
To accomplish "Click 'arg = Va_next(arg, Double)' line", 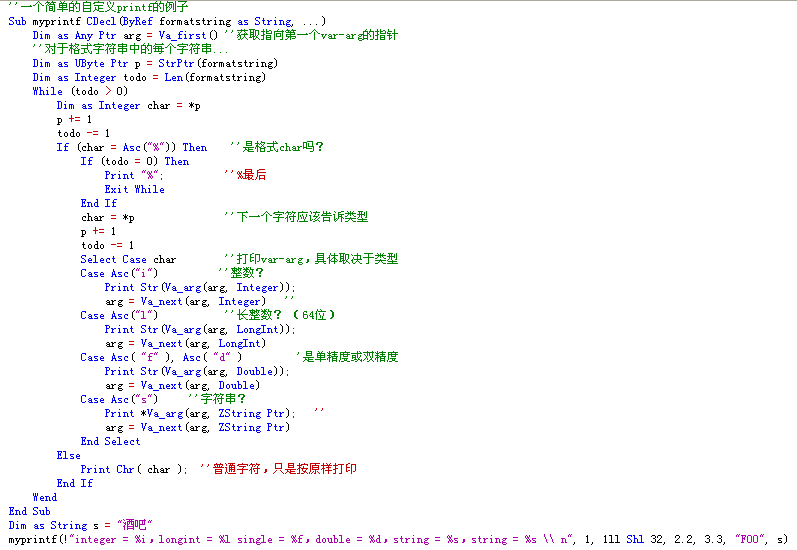I will [182, 386].
